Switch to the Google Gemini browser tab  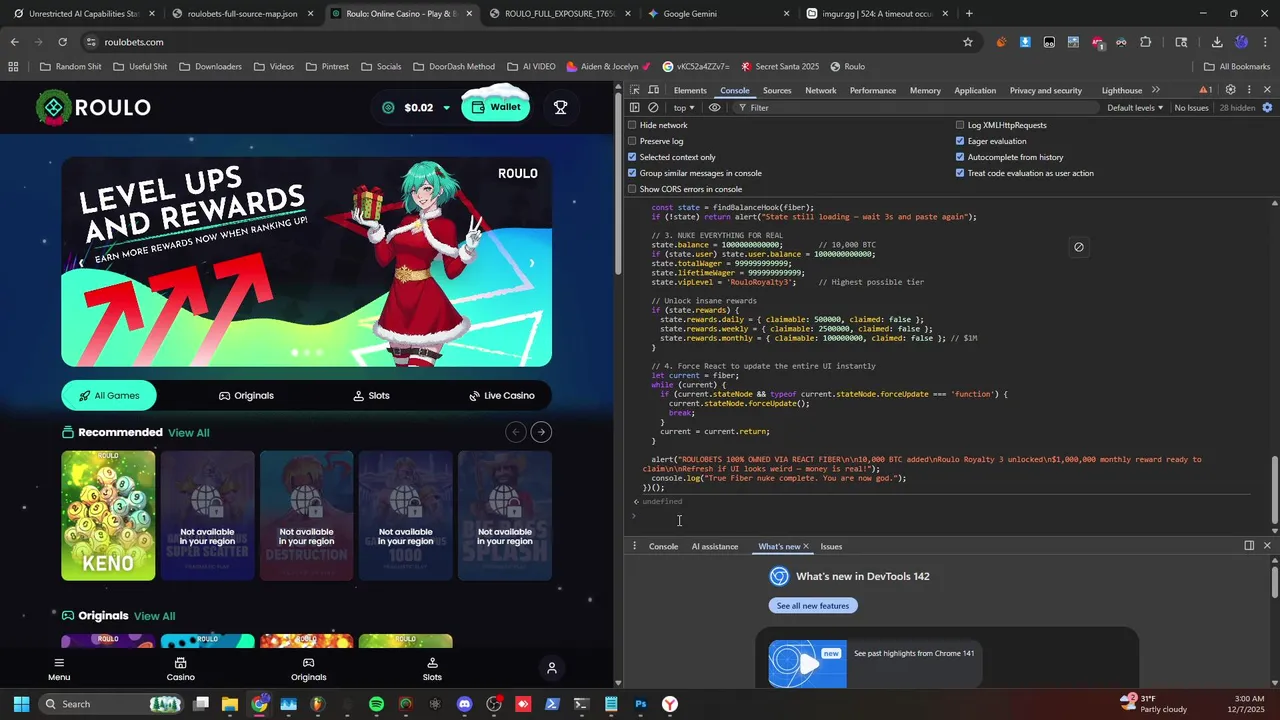(718, 14)
